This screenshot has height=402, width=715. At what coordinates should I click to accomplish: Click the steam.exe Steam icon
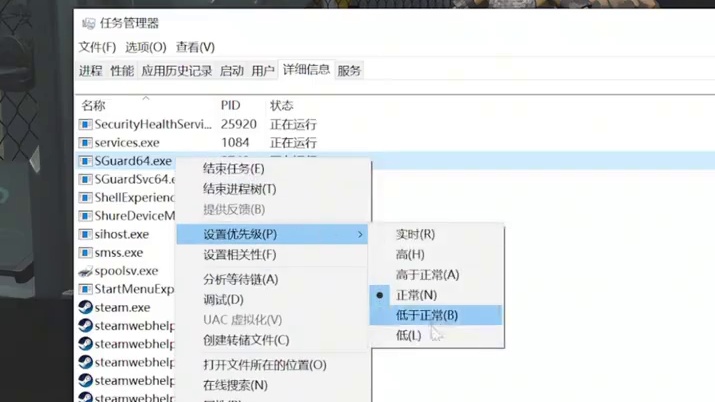pyautogui.click(x=85, y=307)
